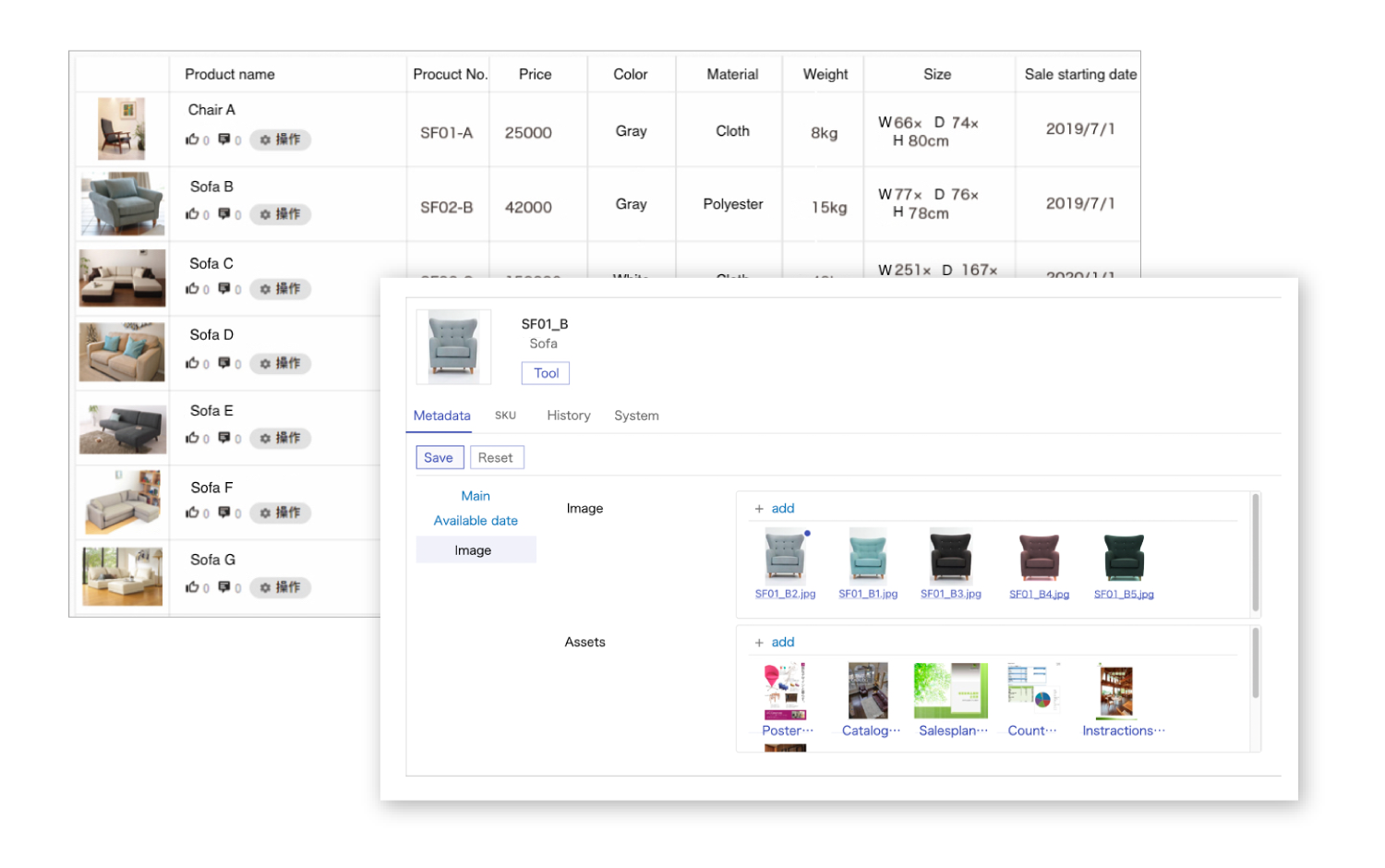Select the SF01_B1.jpg light blue chair thumbnail
Screen dimensions: 1385x868
(868, 555)
